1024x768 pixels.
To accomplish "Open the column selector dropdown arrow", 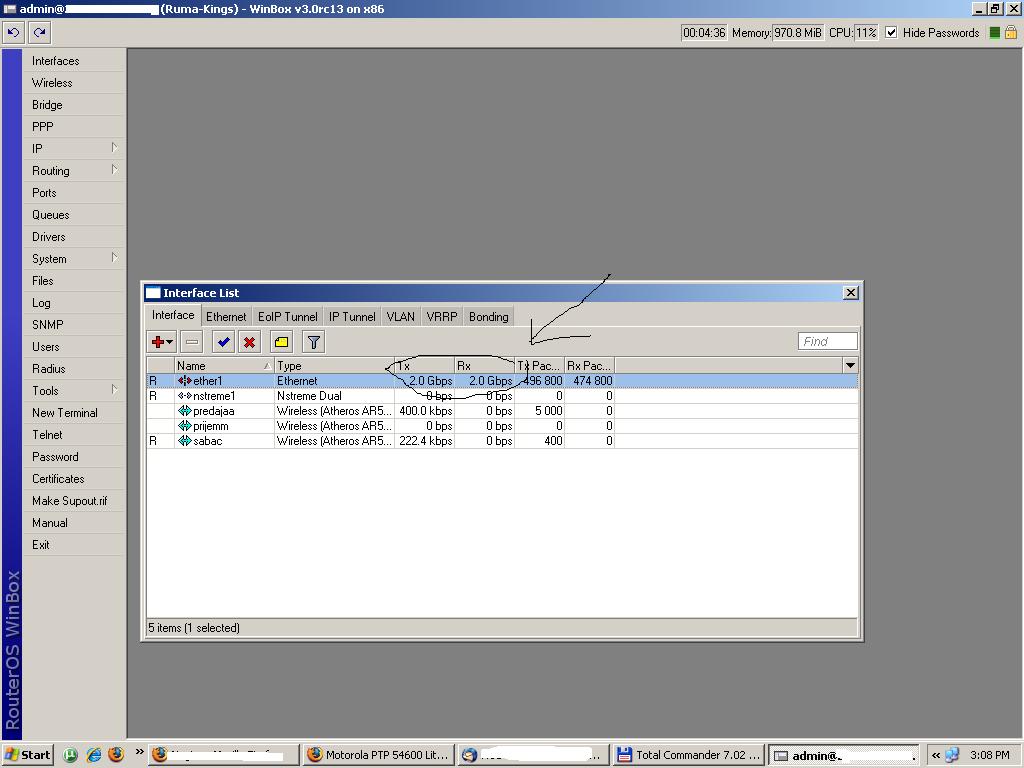I will (850, 366).
